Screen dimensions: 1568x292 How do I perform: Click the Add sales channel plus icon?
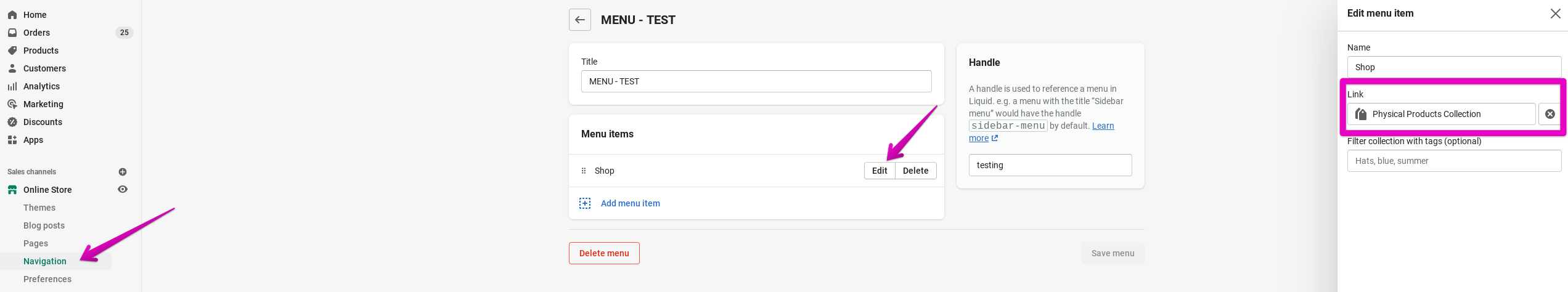coord(123,172)
